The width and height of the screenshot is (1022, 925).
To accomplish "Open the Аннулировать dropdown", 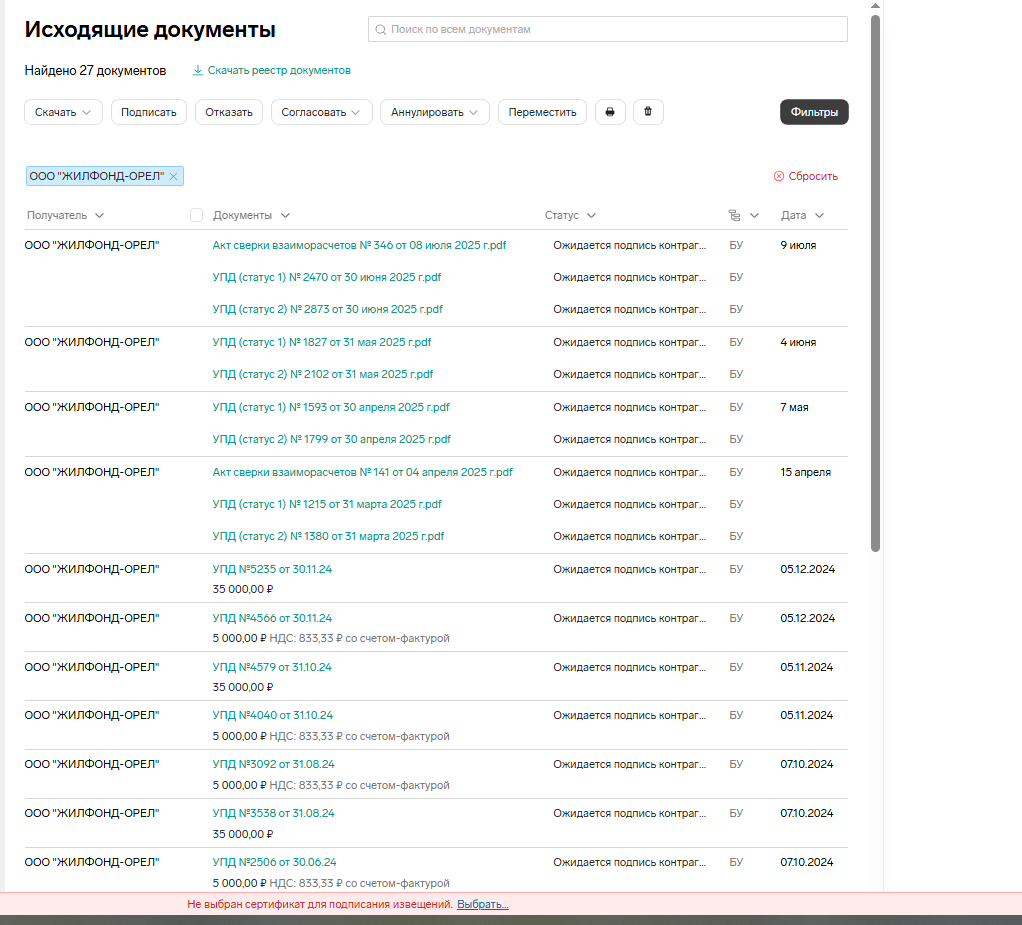I will pyautogui.click(x=435, y=112).
